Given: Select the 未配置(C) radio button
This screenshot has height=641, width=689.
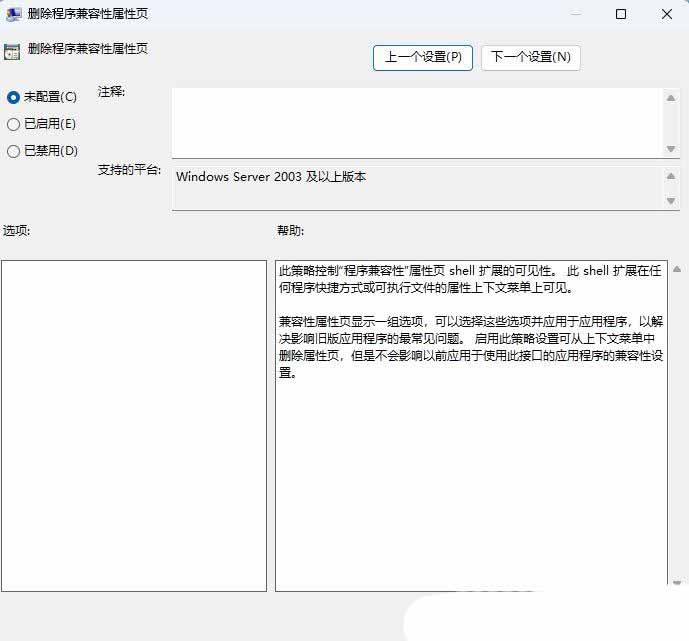Looking at the screenshot, I should click(x=13, y=97).
